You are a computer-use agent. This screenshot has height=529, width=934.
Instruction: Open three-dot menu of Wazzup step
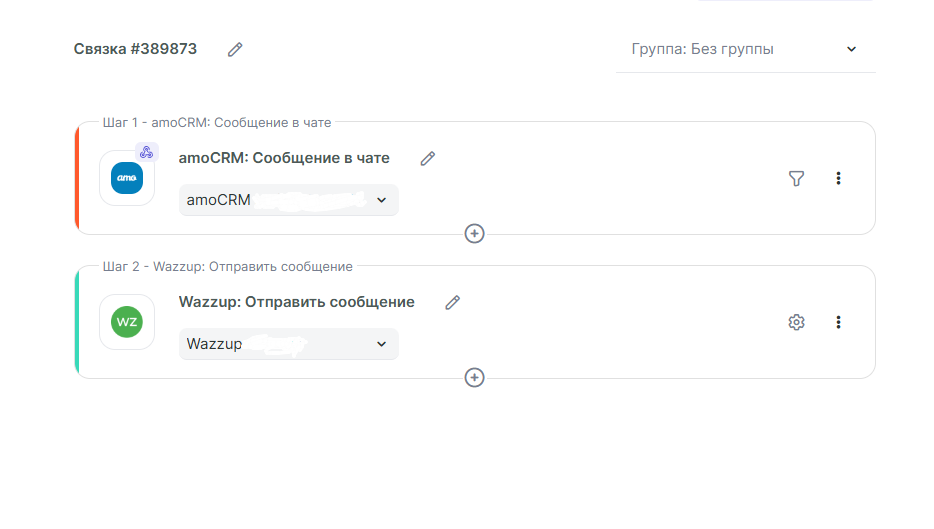click(x=838, y=322)
